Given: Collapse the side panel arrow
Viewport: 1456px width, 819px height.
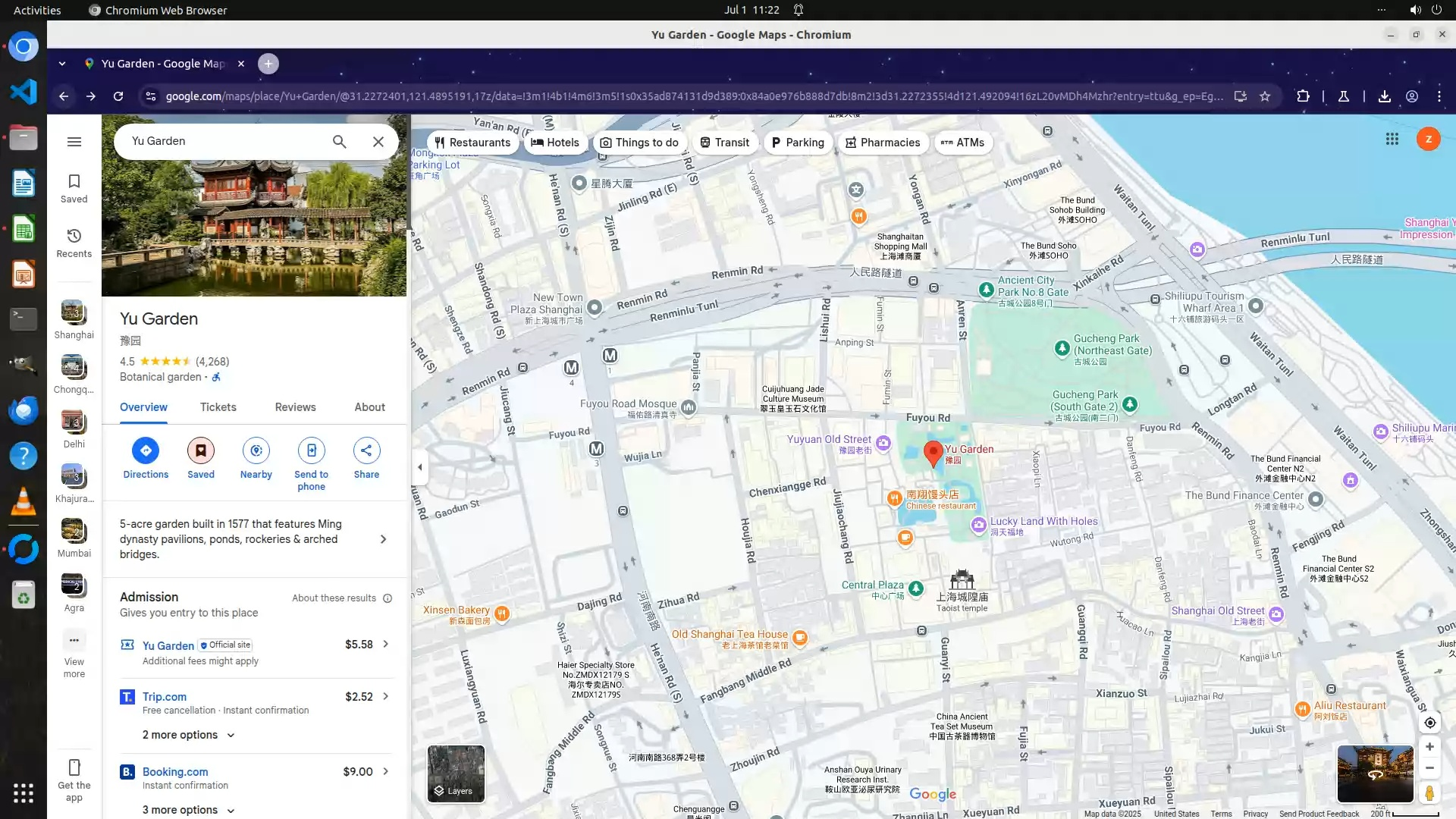Looking at the screenshot, I should [x=420, y=467].
